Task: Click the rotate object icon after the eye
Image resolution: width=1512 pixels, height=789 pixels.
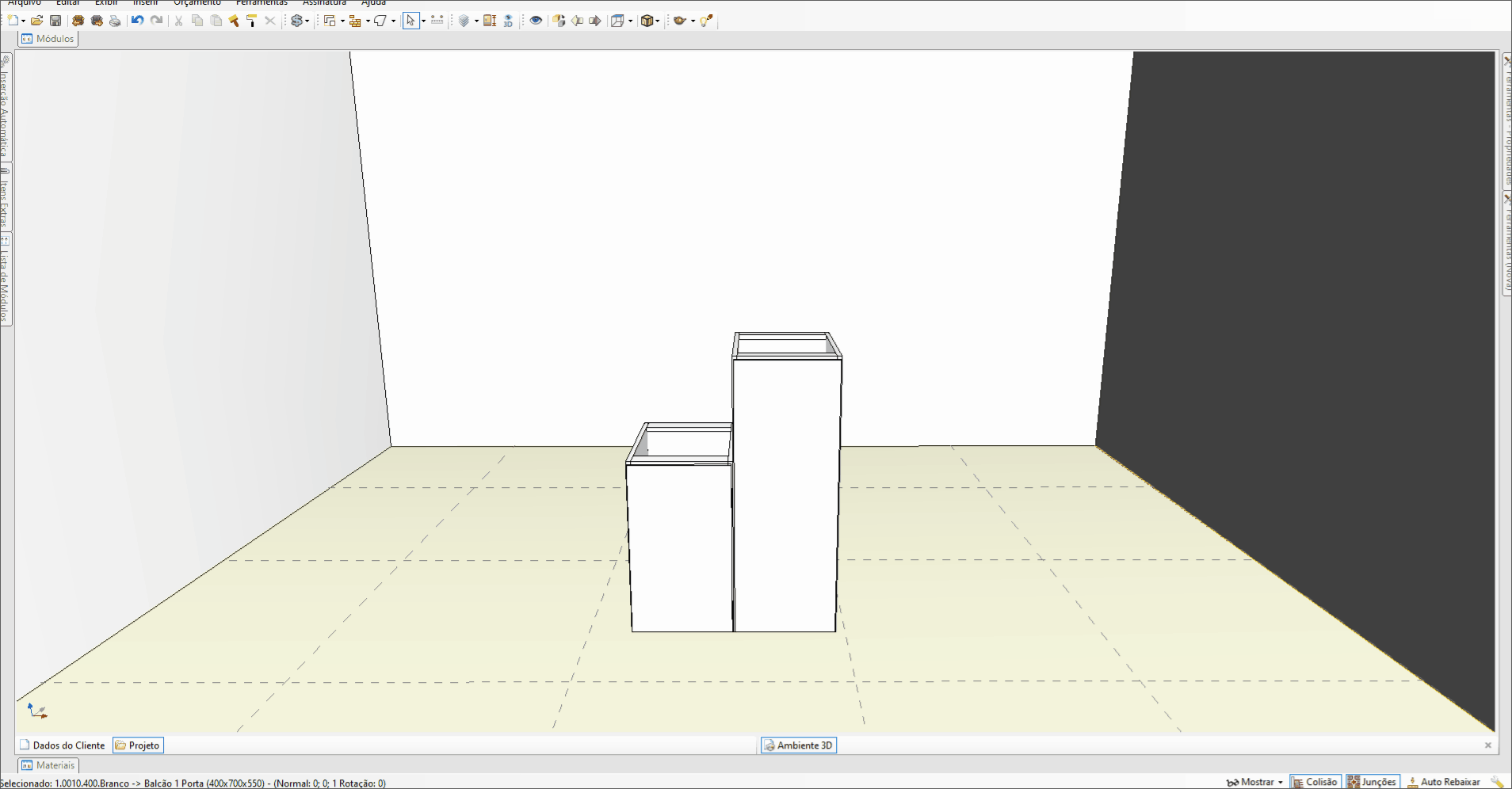Action: (x=559, y=21)
